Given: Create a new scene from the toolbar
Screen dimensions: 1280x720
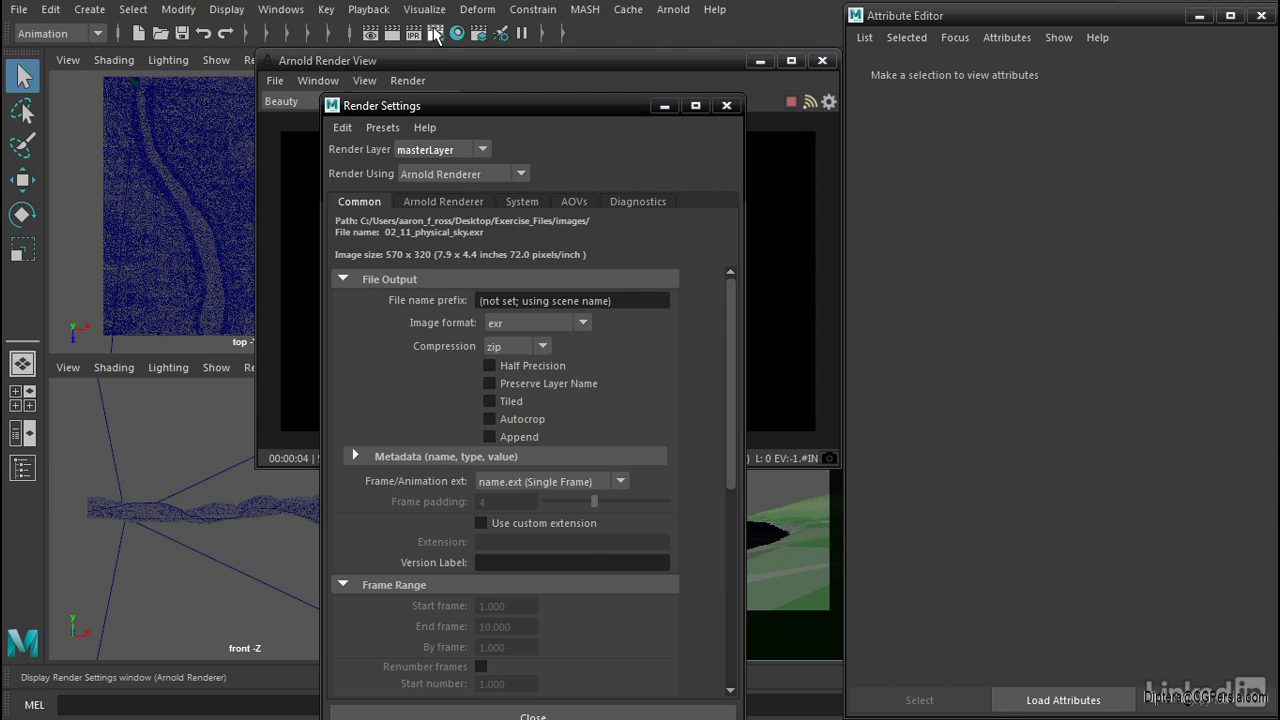Looking at the screenshot, I should 138,33.
